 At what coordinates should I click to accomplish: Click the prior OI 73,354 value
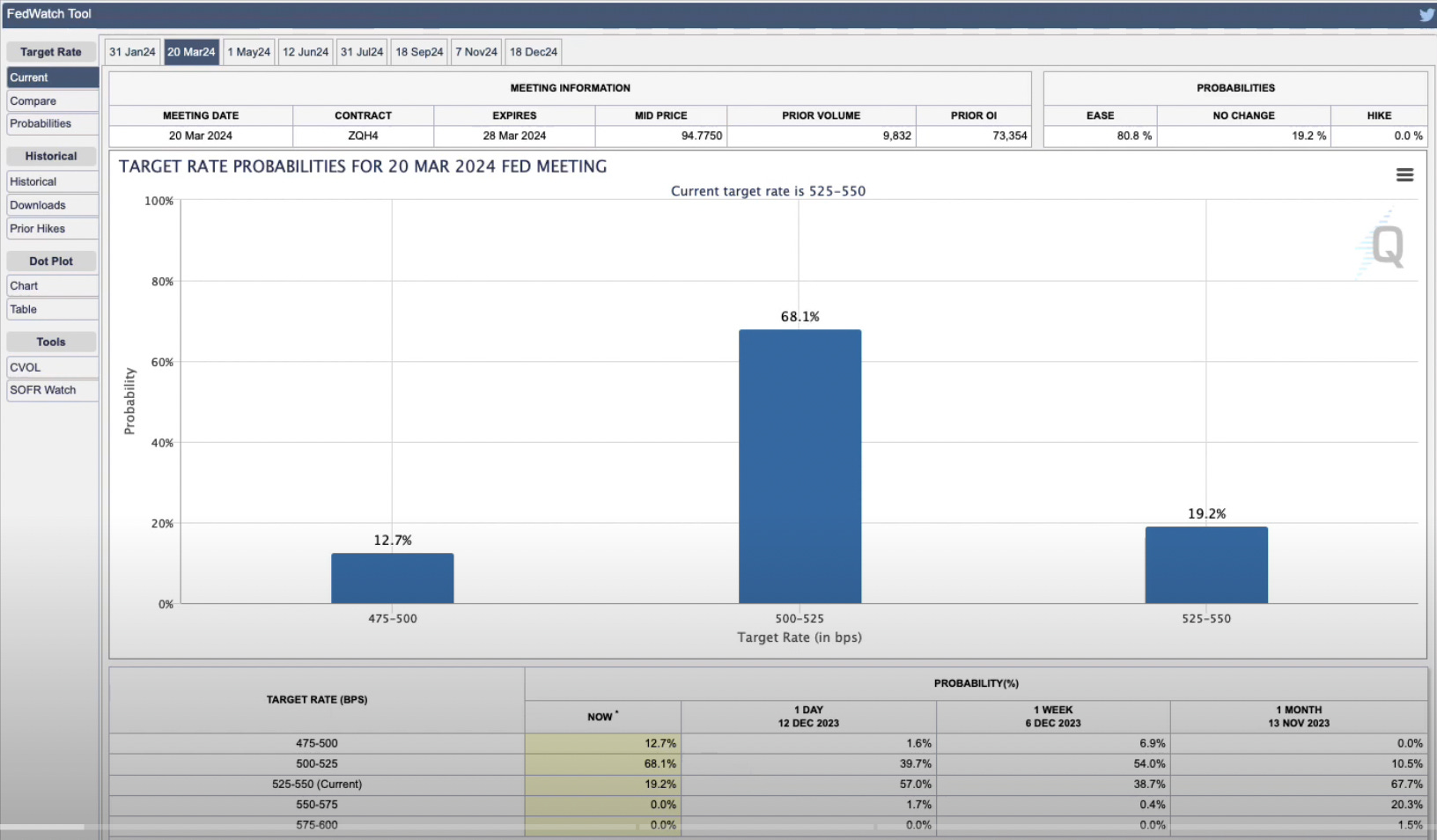(1010, 136)
